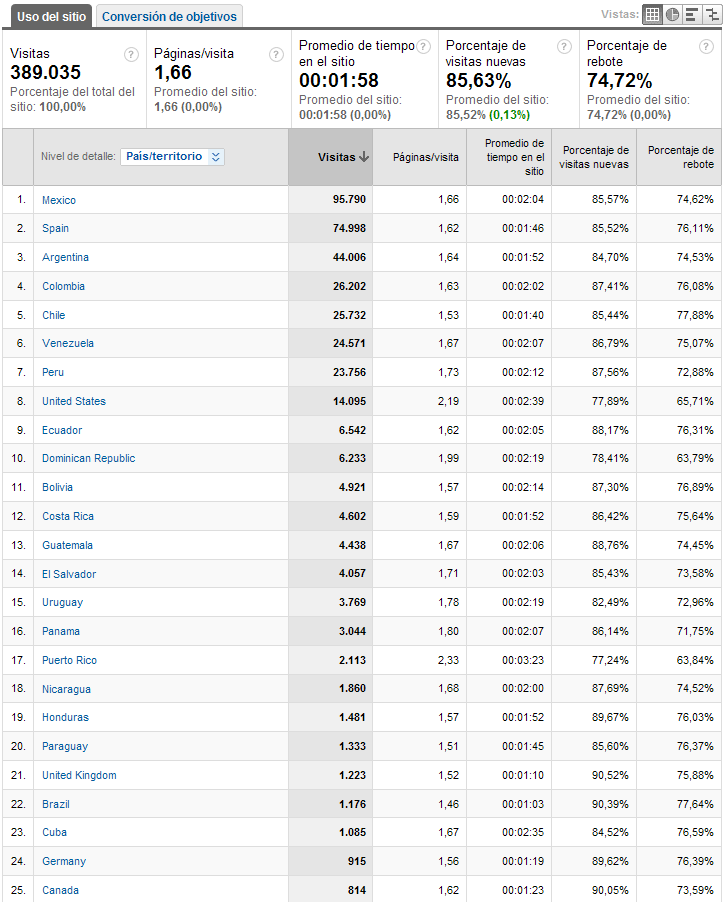725x902 pixels.
Task: Open help for Porcentaje de visitas nuevas
Action: click(564, 47)
